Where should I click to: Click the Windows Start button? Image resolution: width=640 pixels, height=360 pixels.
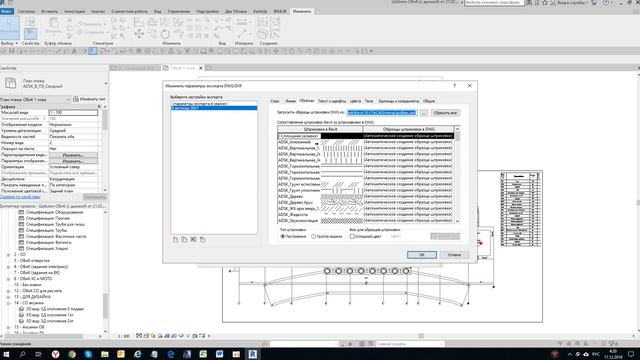[6, 354]
